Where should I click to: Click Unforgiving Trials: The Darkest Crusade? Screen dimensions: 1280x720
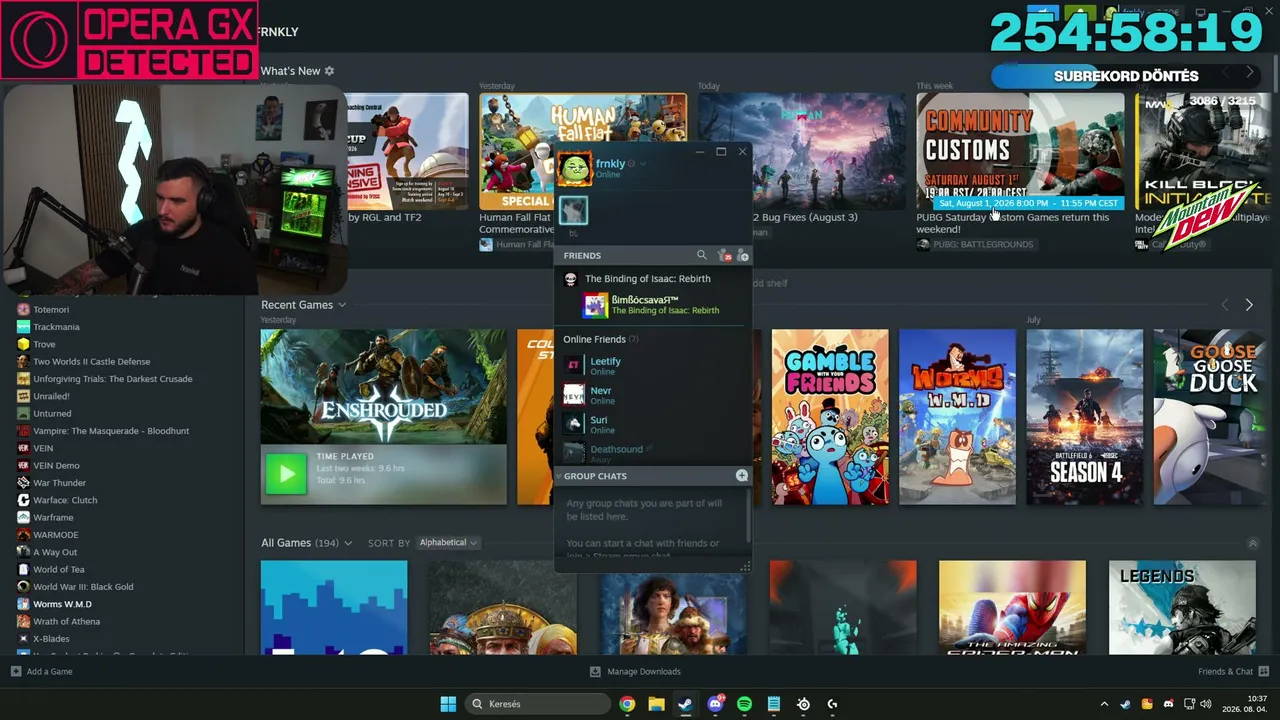coord(113,379)
